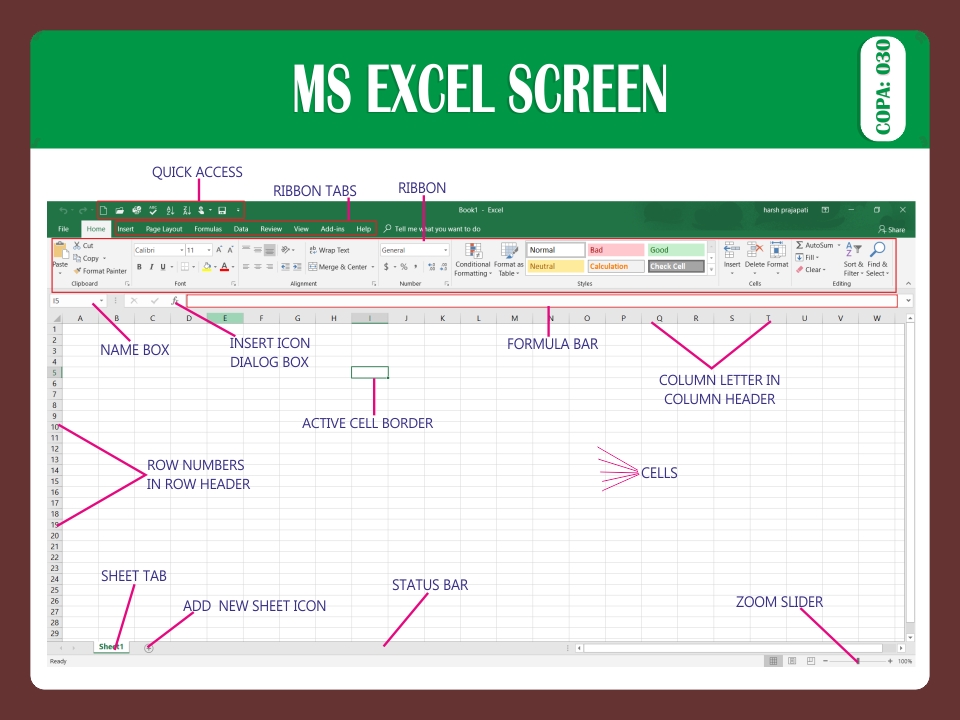Click the zoom slider at bottom right
The image size is (960, 720).
coord(860,661)
